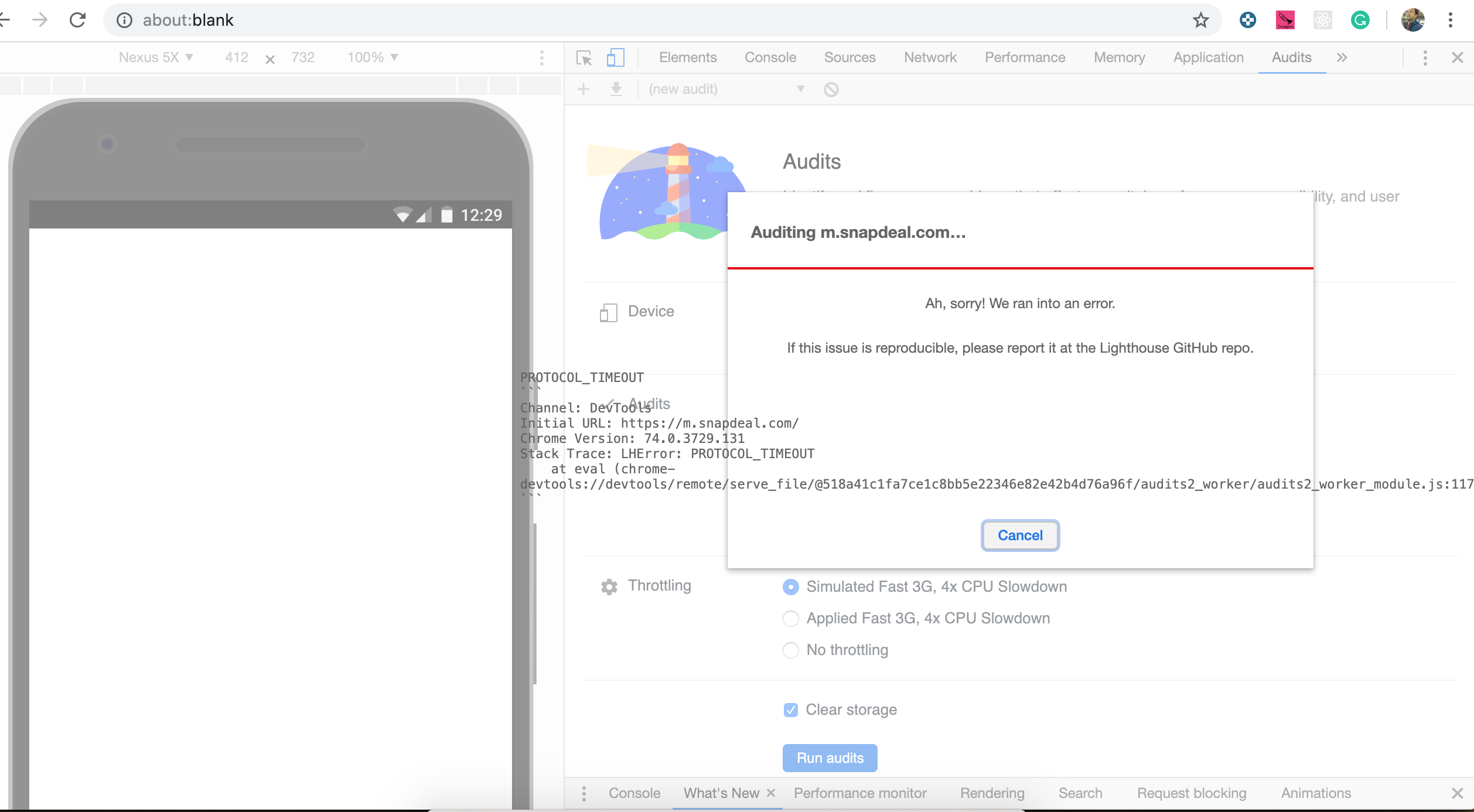This screenshot has height=812, width=1474.
Task: Click Initial URL https://m.snapdeal.com/ text
Action: [x=659, y=423]
